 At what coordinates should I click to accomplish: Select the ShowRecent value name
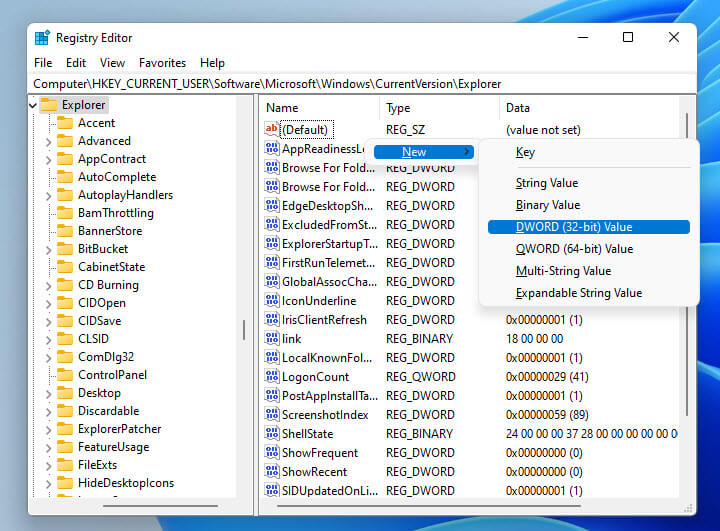[315, 472]
